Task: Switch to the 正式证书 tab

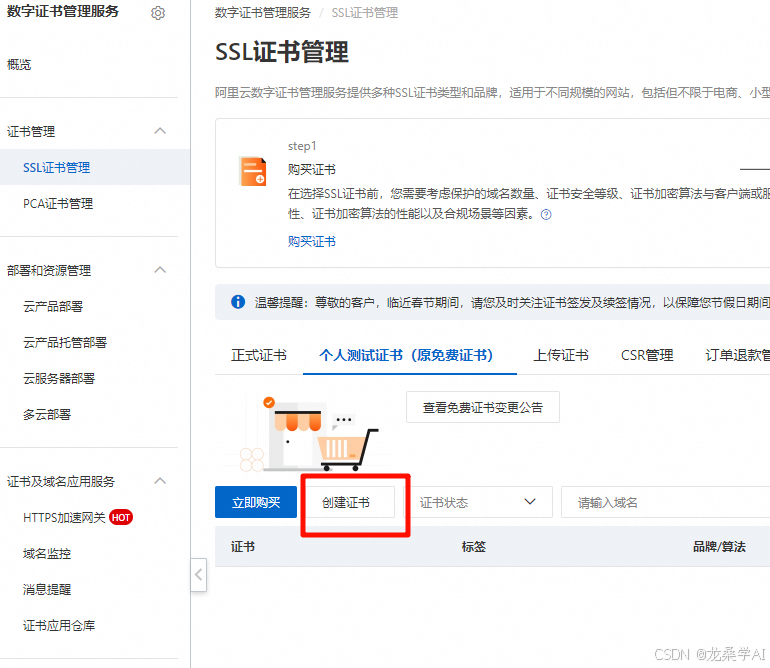Action: (259, 355)
